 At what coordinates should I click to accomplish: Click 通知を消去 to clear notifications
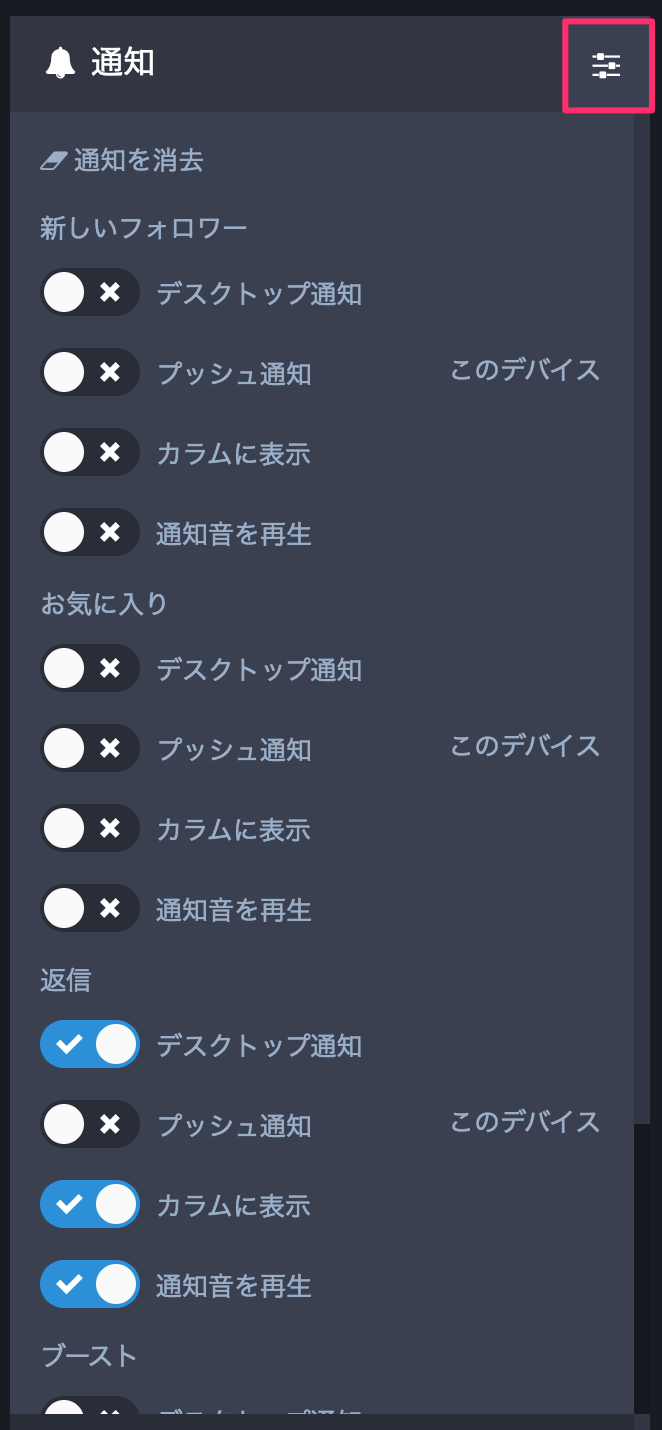(138, 160)
